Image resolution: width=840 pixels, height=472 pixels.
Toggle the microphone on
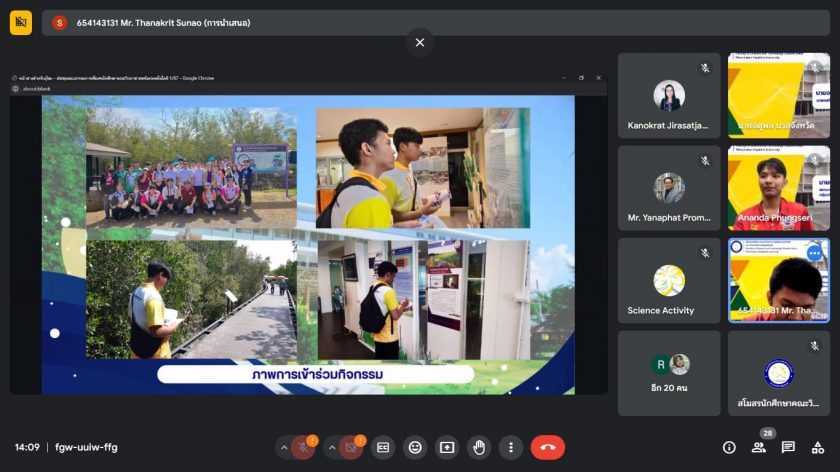304,447
